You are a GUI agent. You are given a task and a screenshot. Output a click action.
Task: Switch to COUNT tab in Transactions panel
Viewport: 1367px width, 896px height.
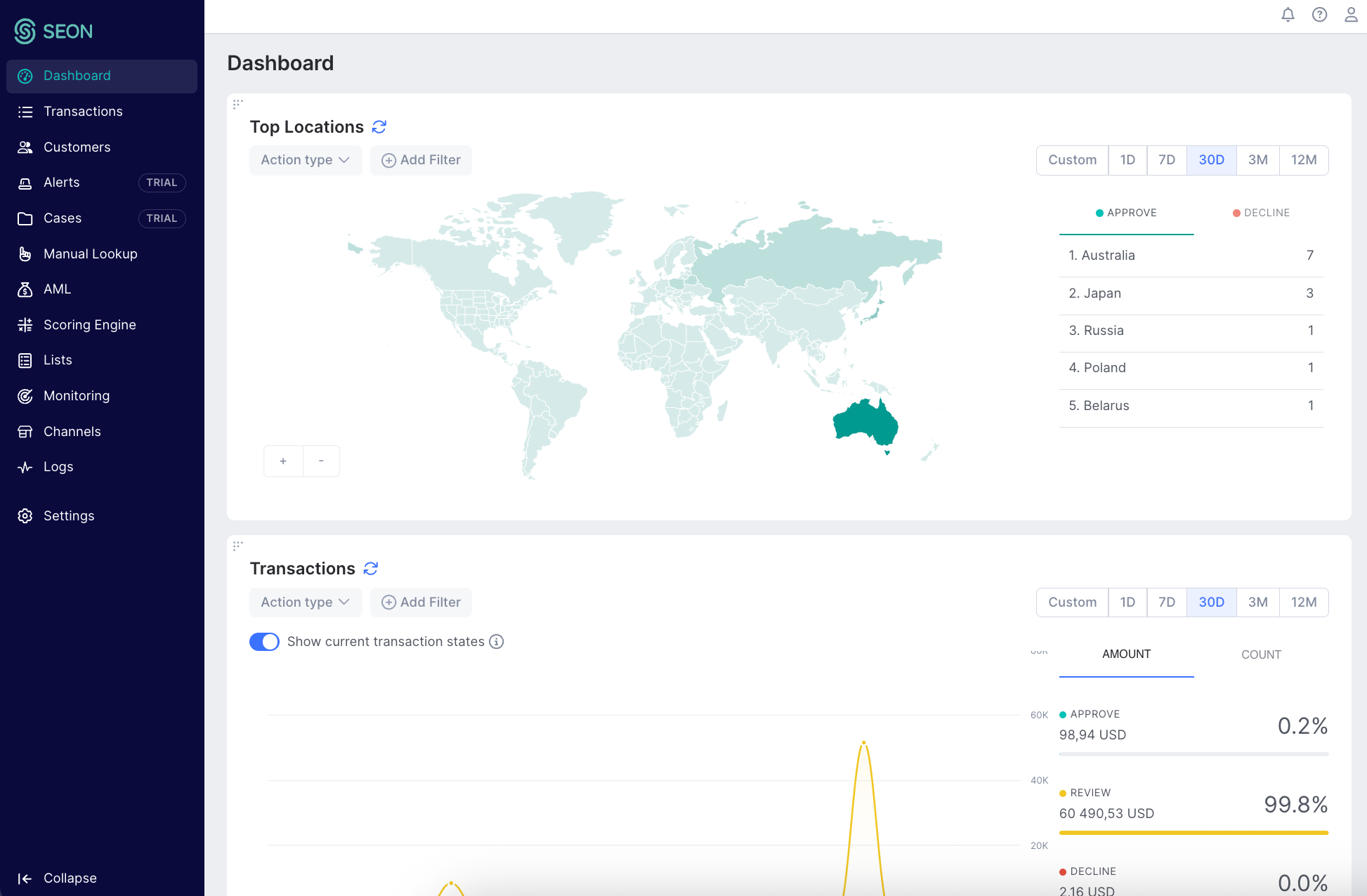[1261, 654]
